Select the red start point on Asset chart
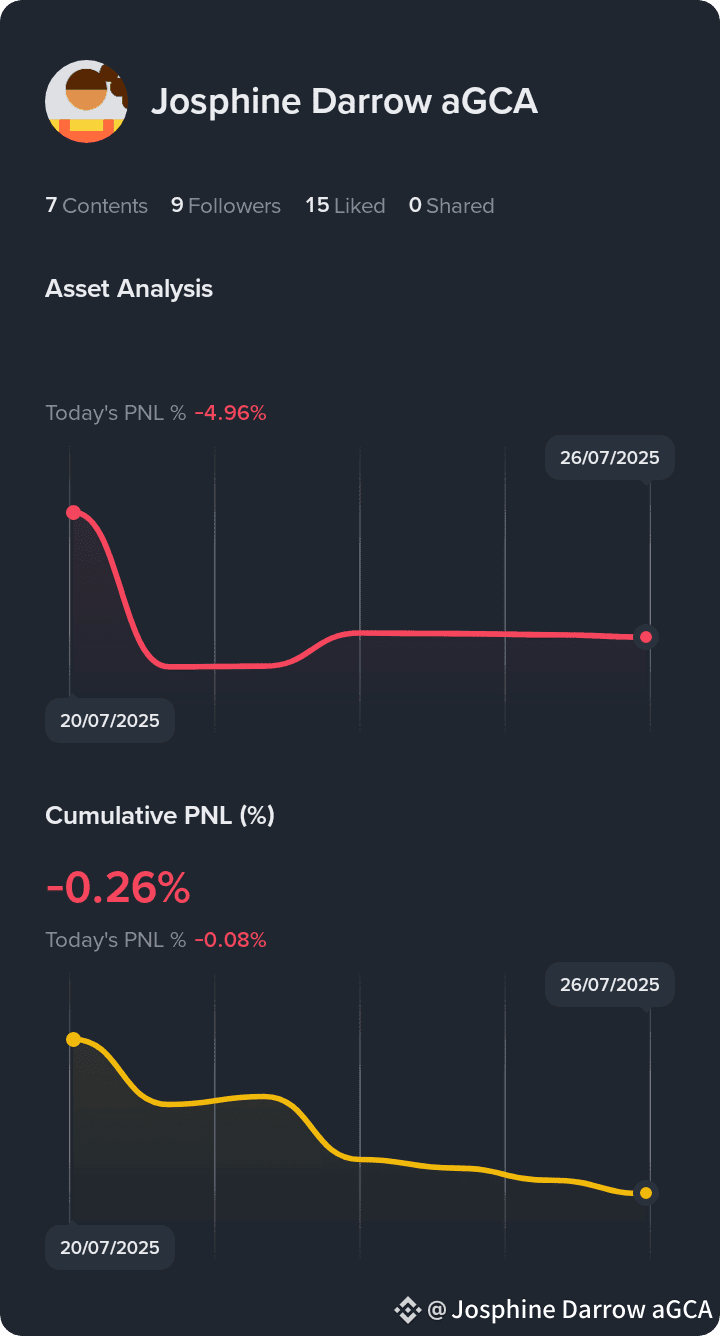This screenshot has width=720, height=1336. (73, 512)
